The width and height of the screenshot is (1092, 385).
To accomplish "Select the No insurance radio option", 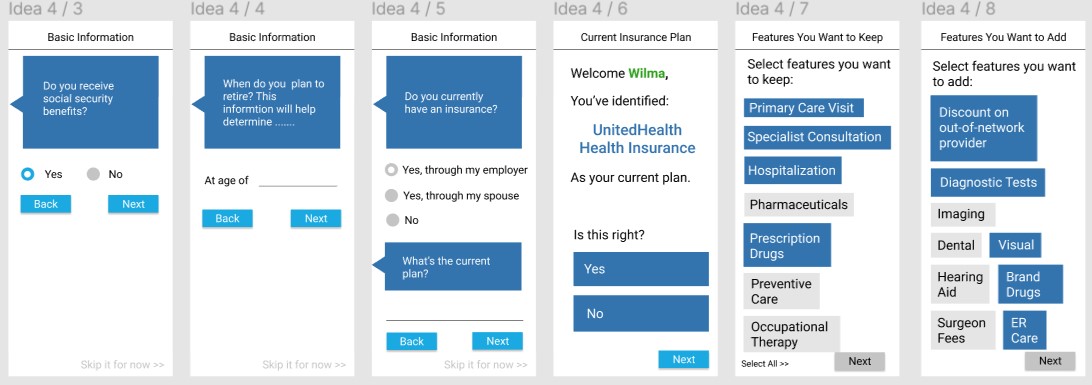I will (393, 220).
